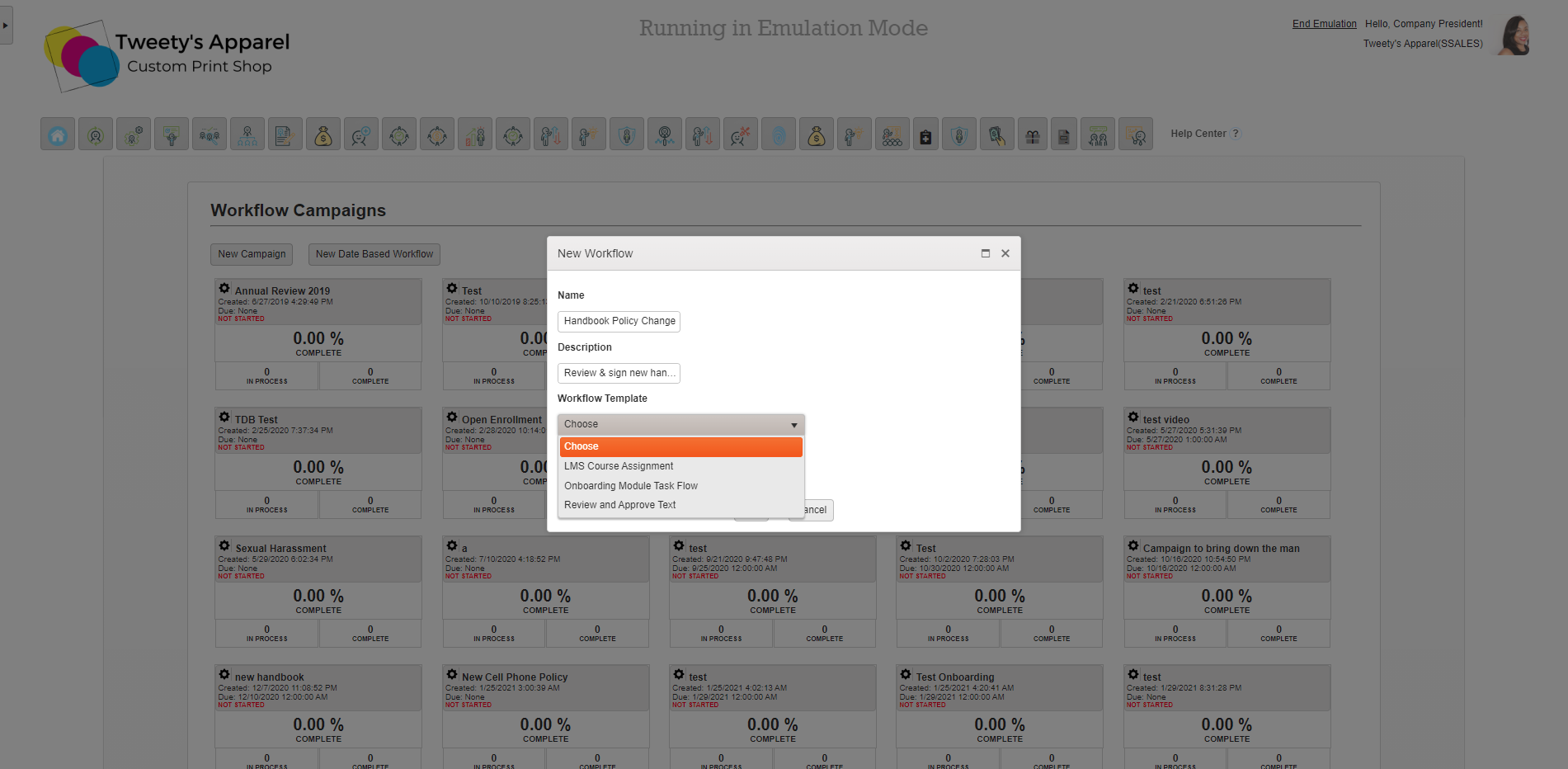Open gear settings on New Cell Phone Policy card
This screenshot has width=1568, height=769.
(x=452, y=674)
